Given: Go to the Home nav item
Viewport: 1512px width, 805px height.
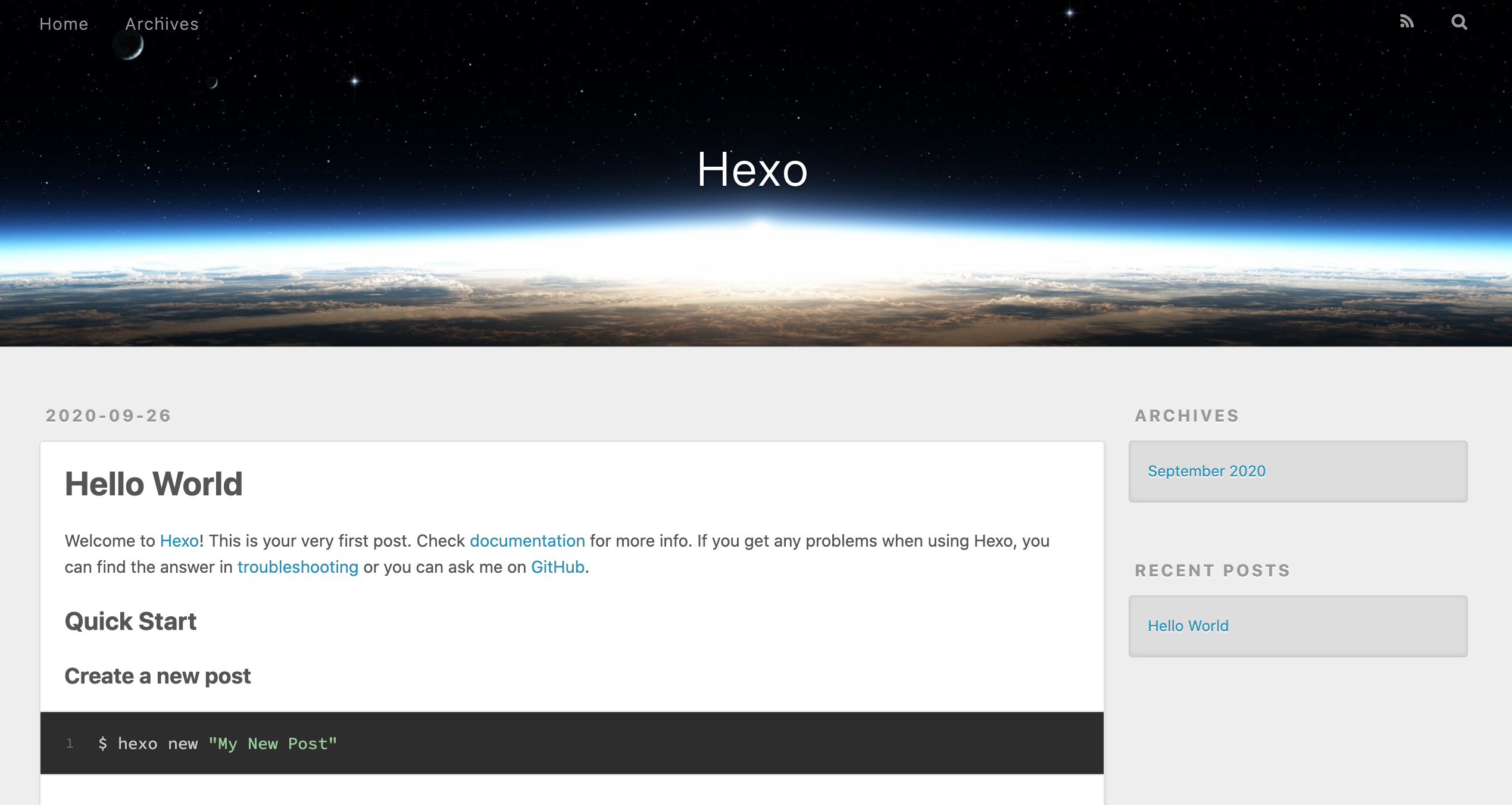Looking at the screenshot, I should click(x=64, y=24).
